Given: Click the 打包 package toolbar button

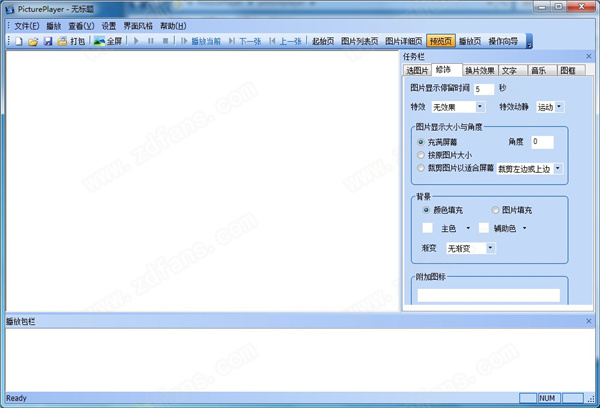Looking at the screenshot, I should pos(72,41).
